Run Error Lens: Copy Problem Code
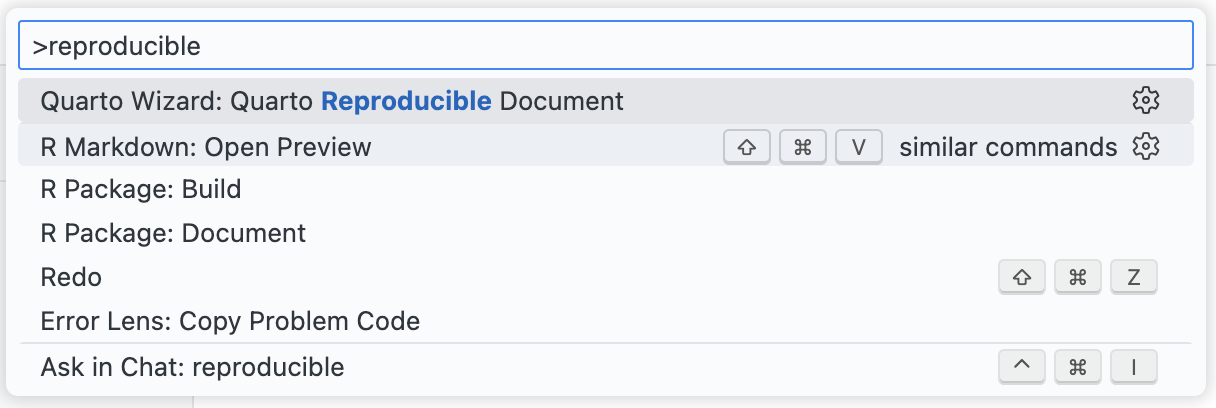The height and width of the screenshot is (408, 1216). tap(230, 321)
